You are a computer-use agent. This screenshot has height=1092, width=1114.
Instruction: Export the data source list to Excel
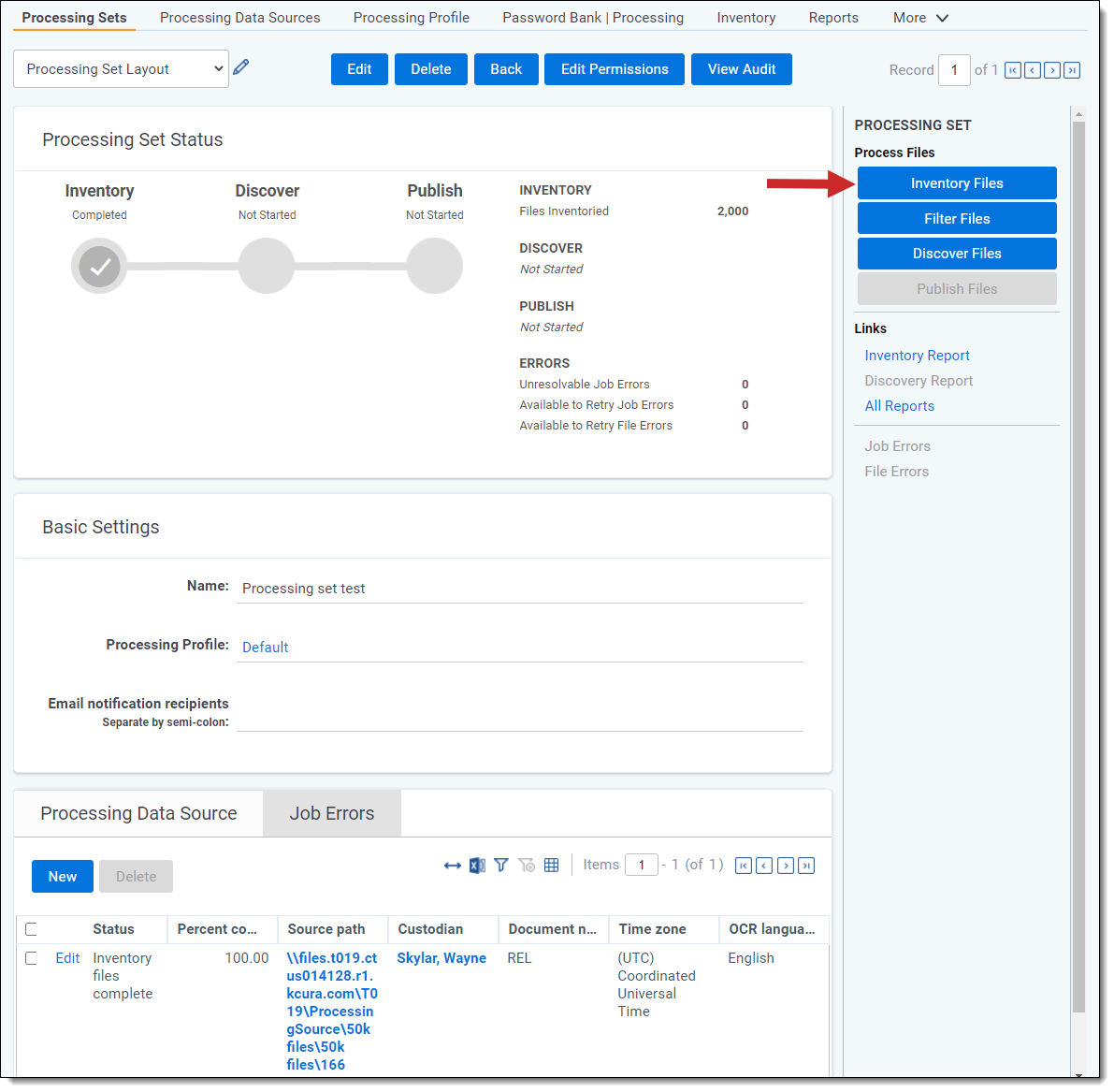(477, 866)
